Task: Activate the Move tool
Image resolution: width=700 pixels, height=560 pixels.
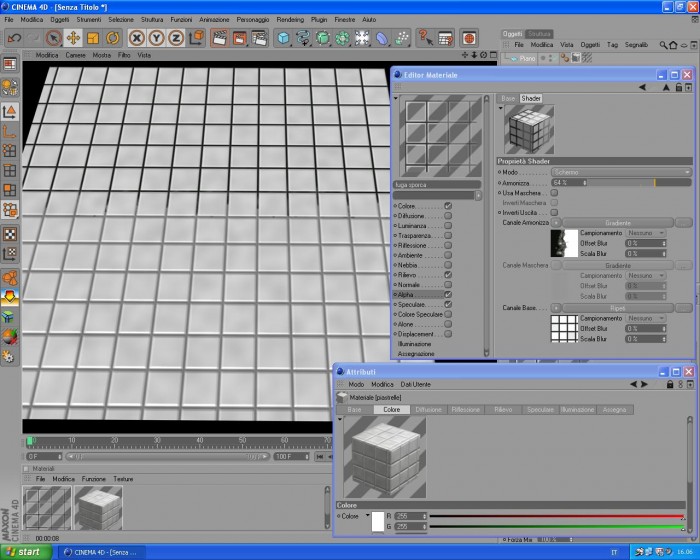Action: click(73, 38)
